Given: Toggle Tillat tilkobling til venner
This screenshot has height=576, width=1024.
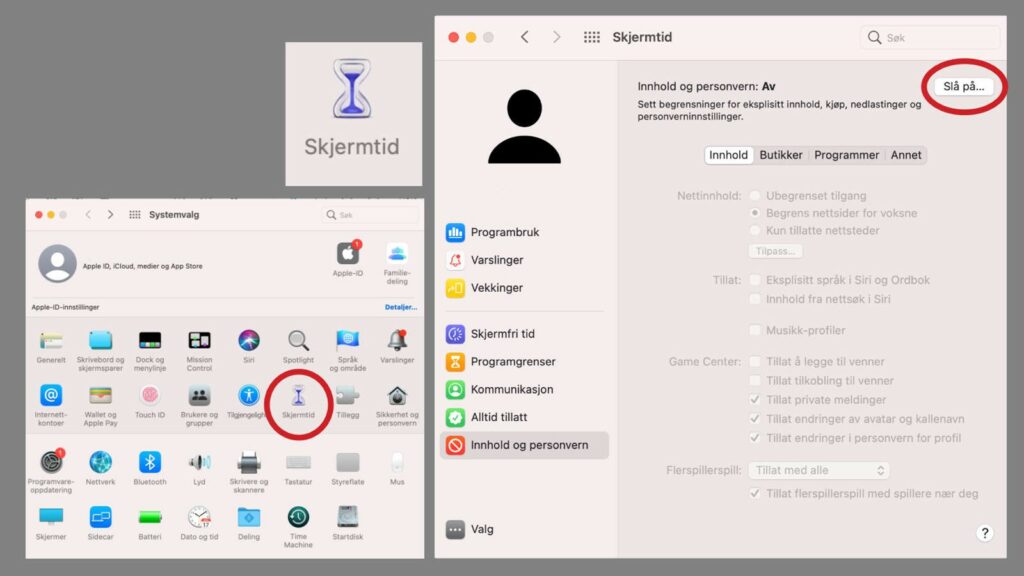Looking at the screenshot, I should (755, 381).
